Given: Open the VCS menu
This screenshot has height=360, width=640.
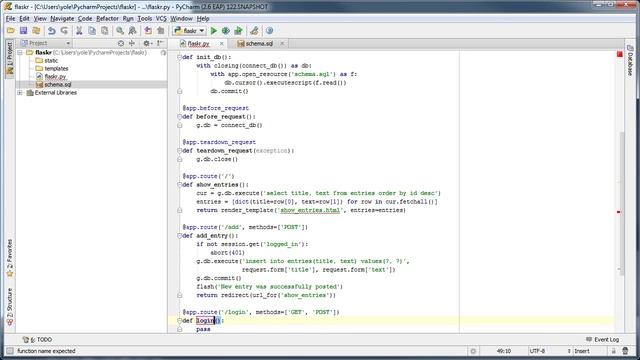Looking at the screenshot, I should point(161,18).
